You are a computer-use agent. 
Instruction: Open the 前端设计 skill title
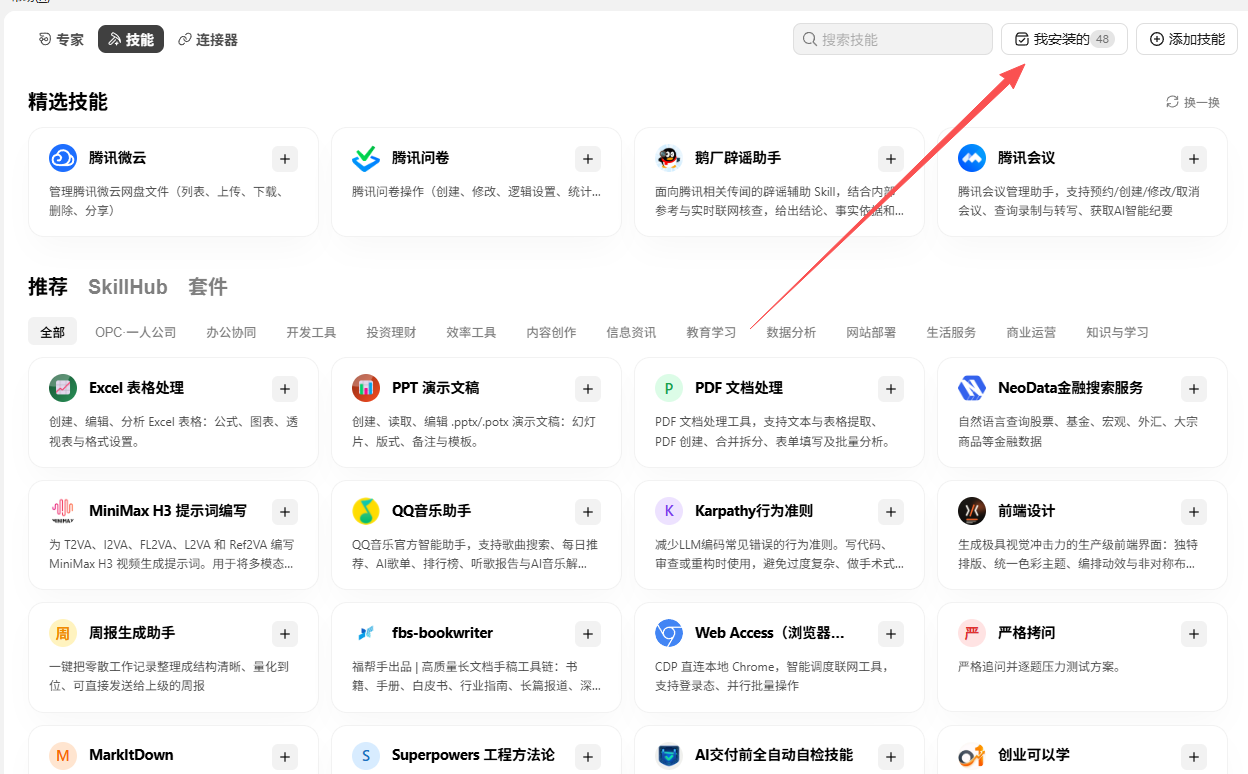pos(1026,511)
